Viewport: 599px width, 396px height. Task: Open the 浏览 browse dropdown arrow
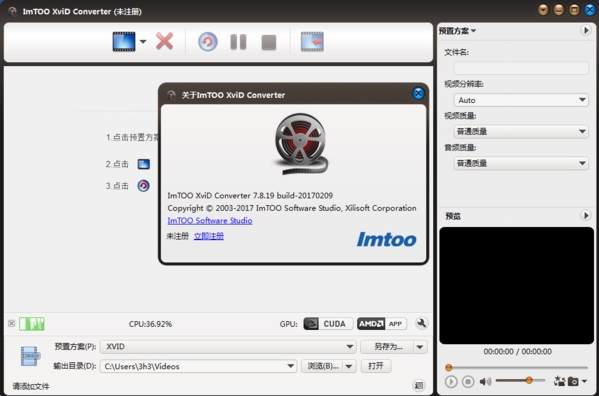point(349,366)
